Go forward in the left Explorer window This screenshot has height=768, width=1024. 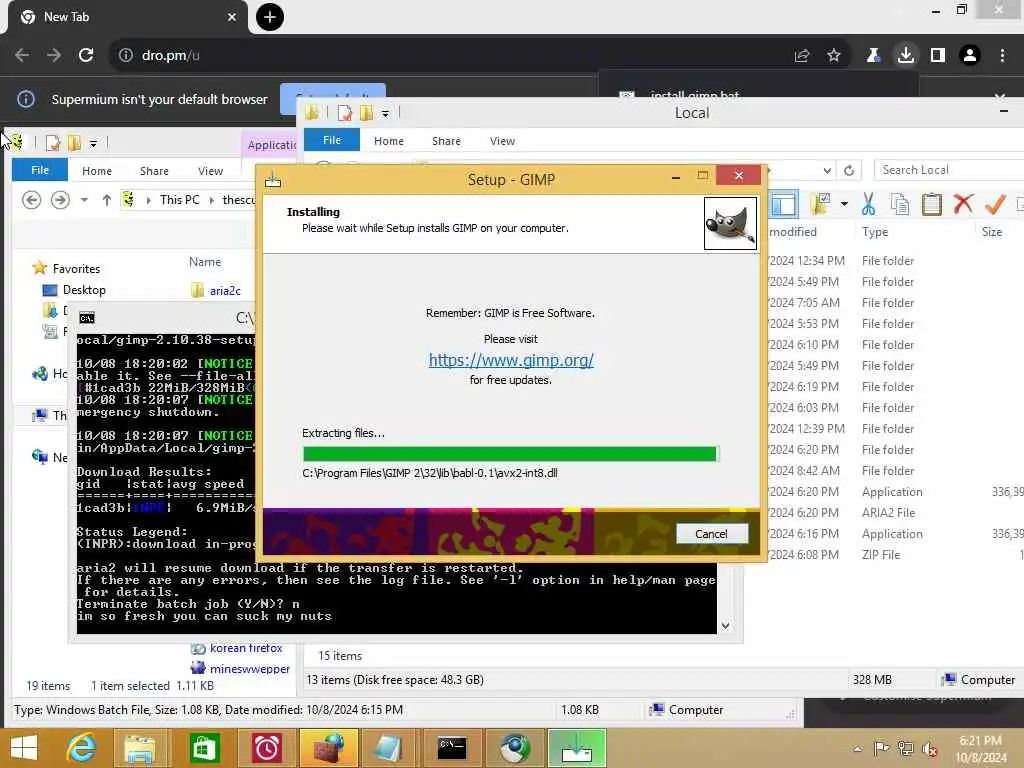coord(60,200)
